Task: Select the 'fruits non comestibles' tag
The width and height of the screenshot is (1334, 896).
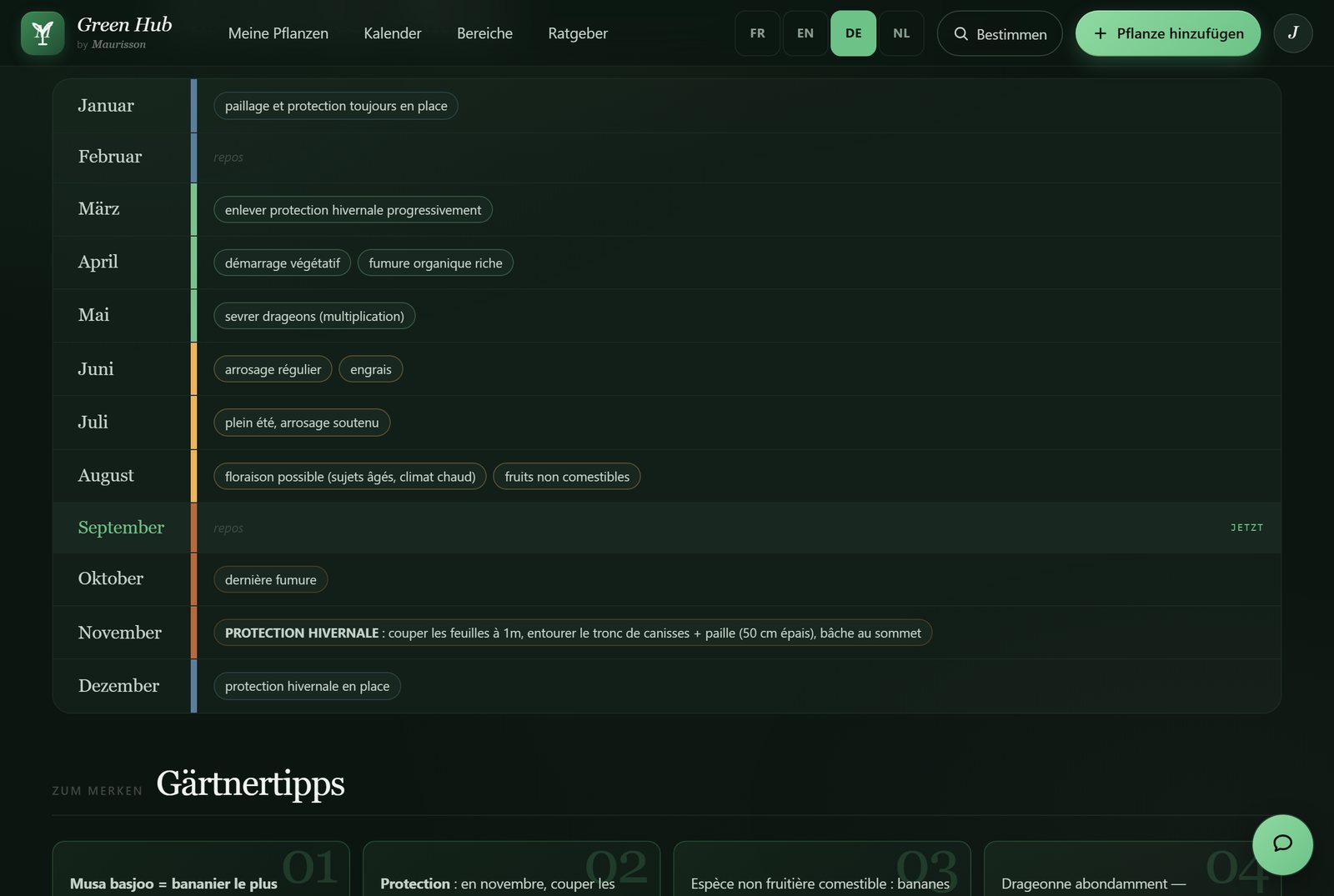Action: (x=567, y=477)
